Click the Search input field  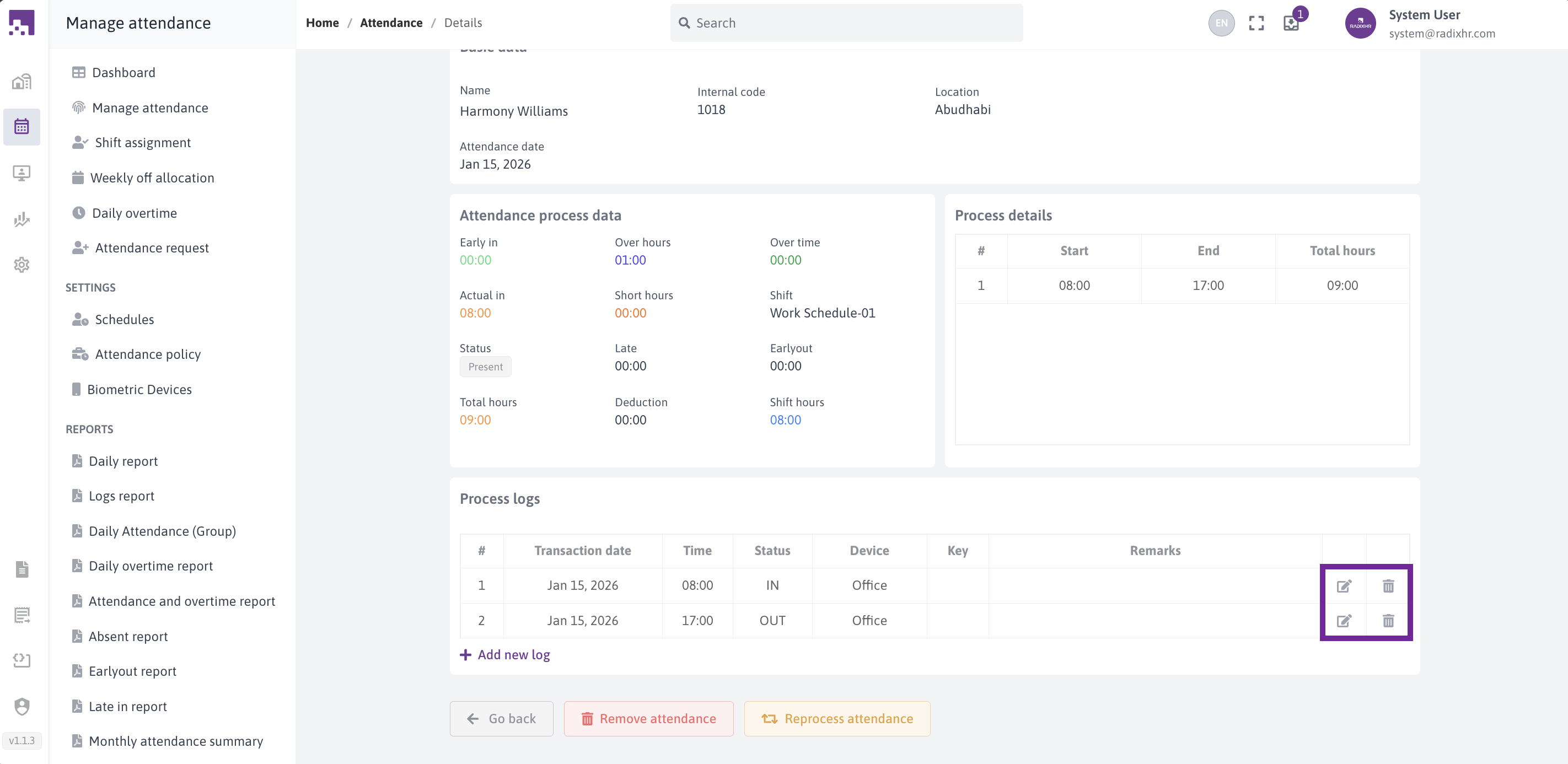[846, 23]
